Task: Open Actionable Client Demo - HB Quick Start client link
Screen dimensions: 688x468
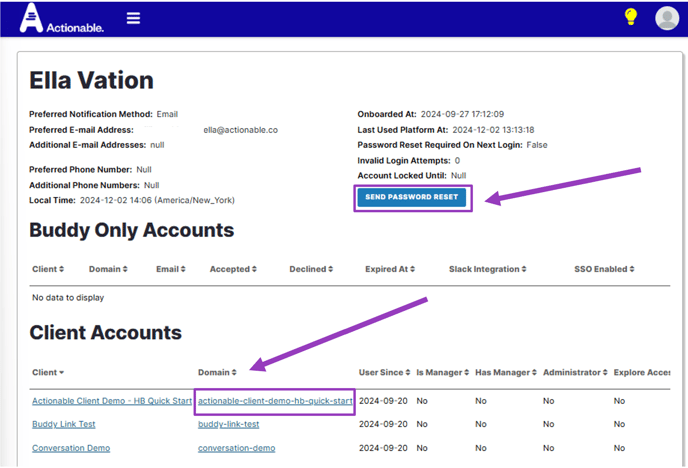Action: 112,401
